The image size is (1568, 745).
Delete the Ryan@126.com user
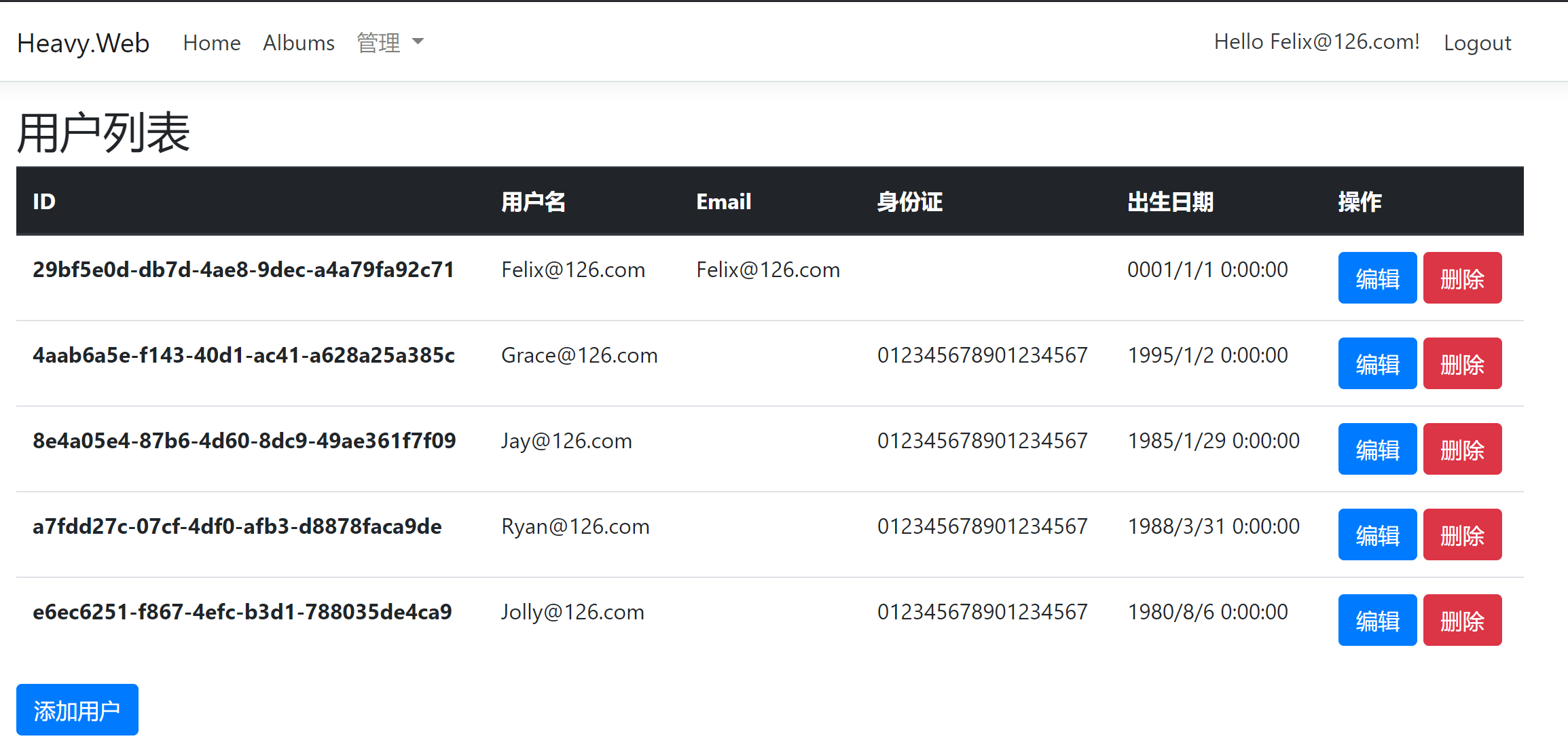point(1461,535)
